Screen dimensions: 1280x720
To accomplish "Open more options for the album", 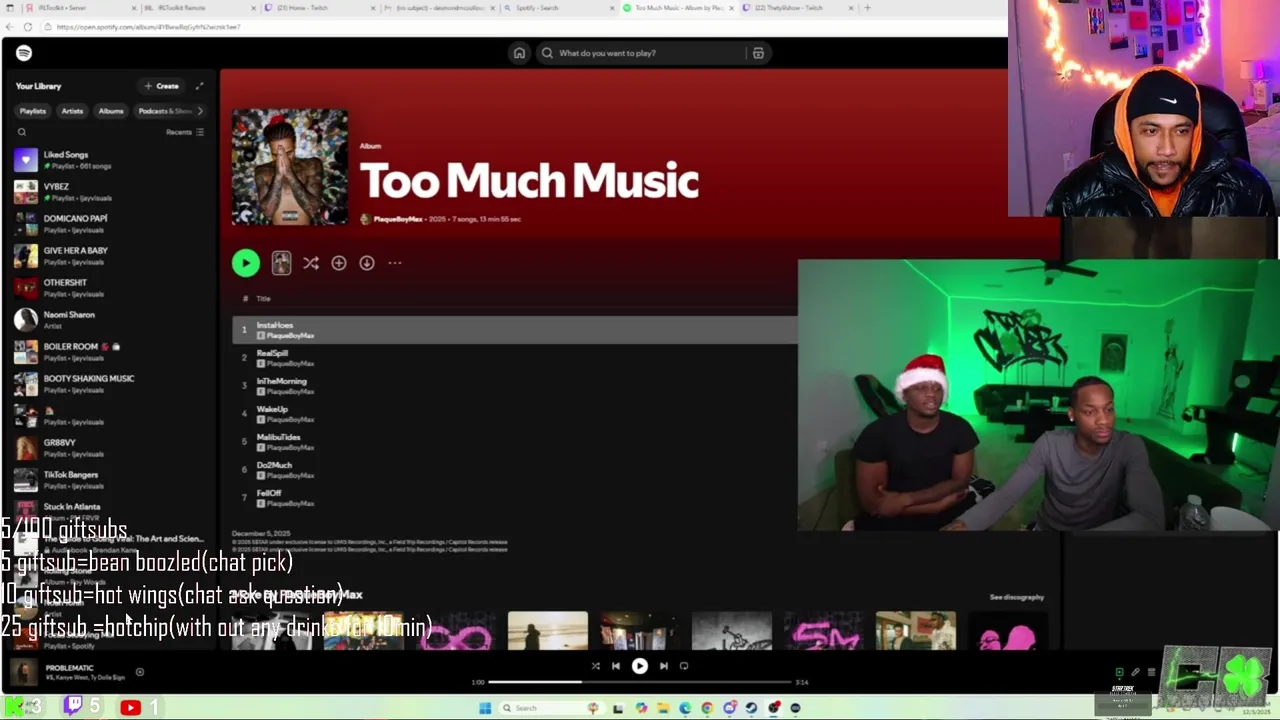I will coord(395,263).
